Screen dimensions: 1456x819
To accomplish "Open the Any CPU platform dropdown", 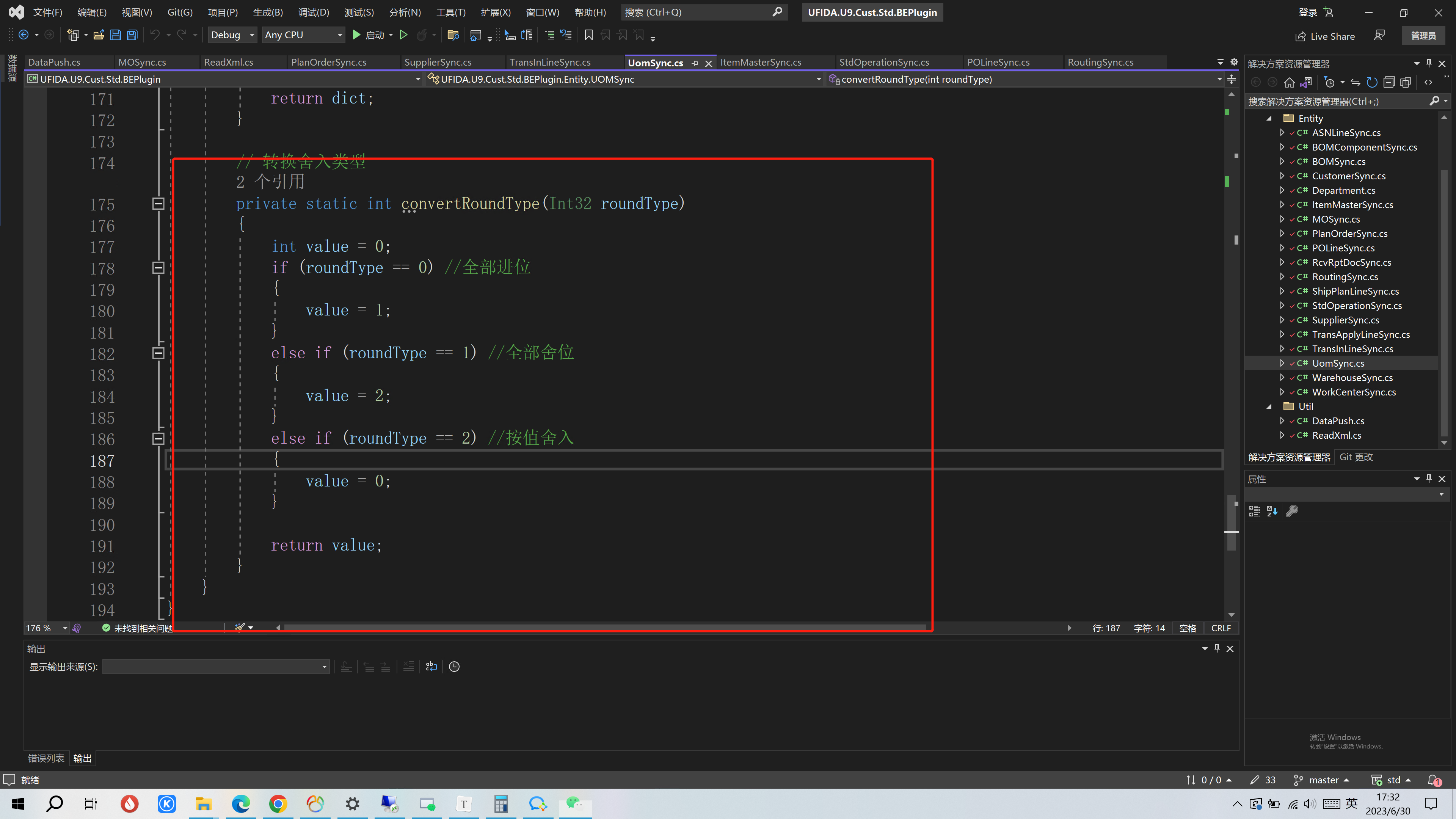I will tap(303, 35).
